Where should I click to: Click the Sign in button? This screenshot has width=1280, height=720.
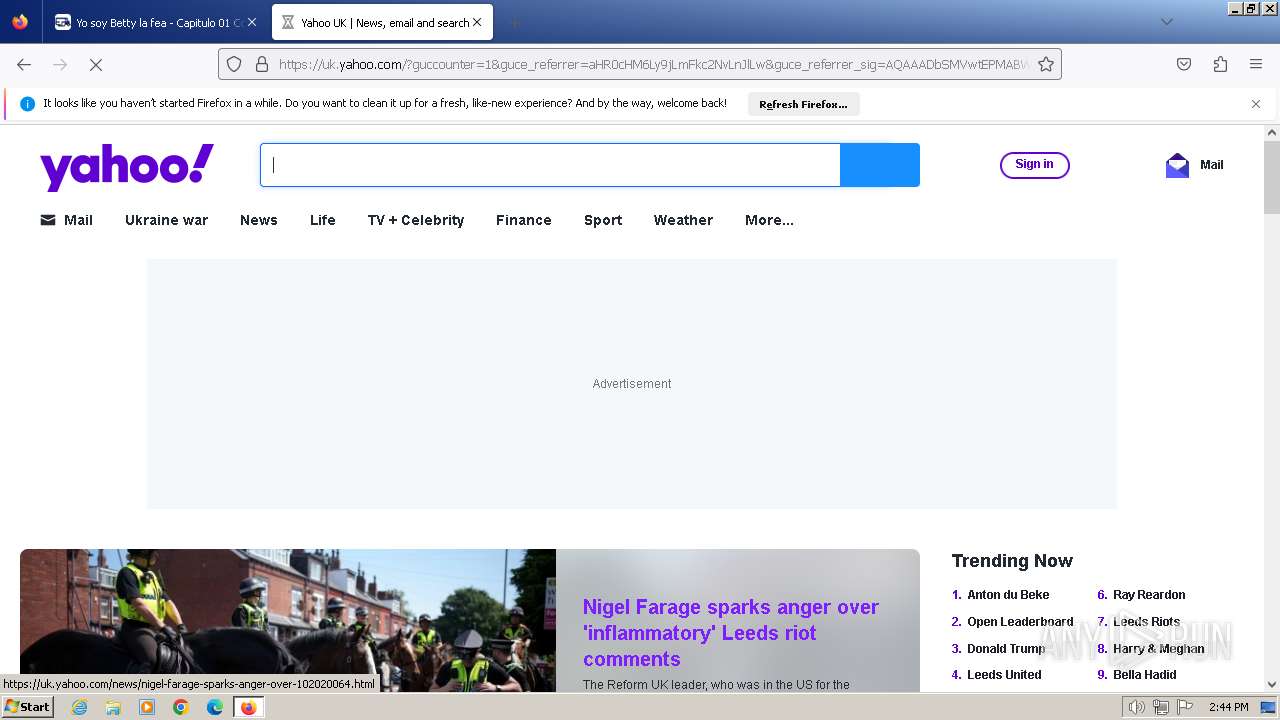click(1034, 165)
